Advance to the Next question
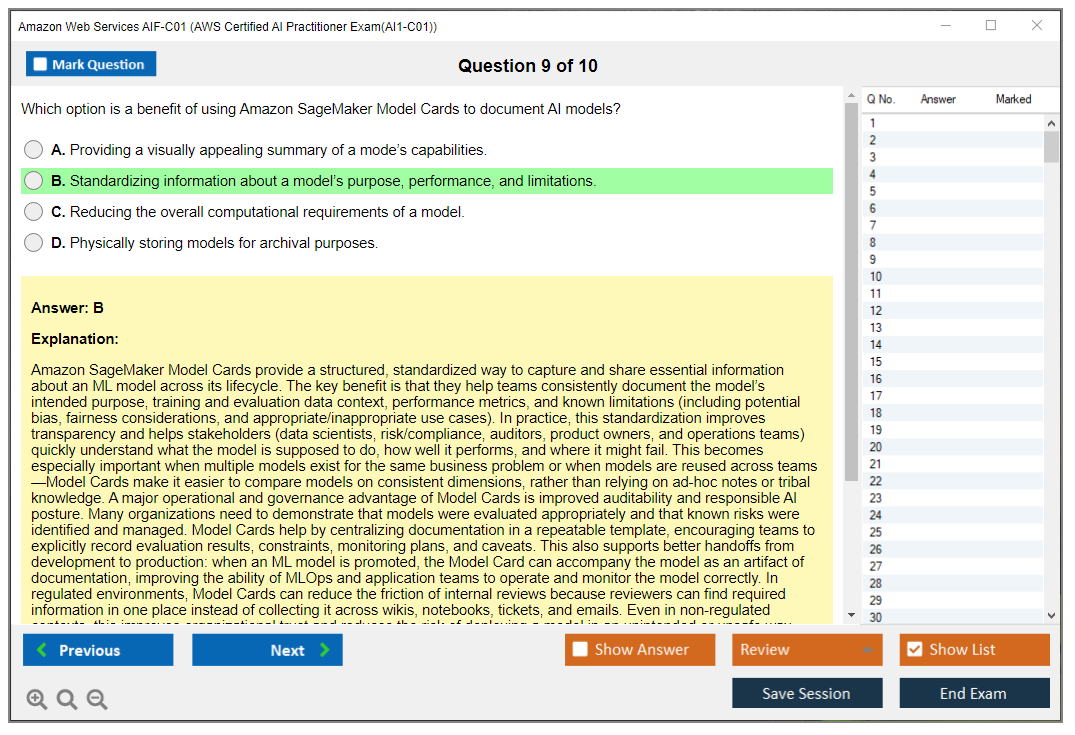The height and width of the screenshot is (735, 1075). click(x=267, y=650)
